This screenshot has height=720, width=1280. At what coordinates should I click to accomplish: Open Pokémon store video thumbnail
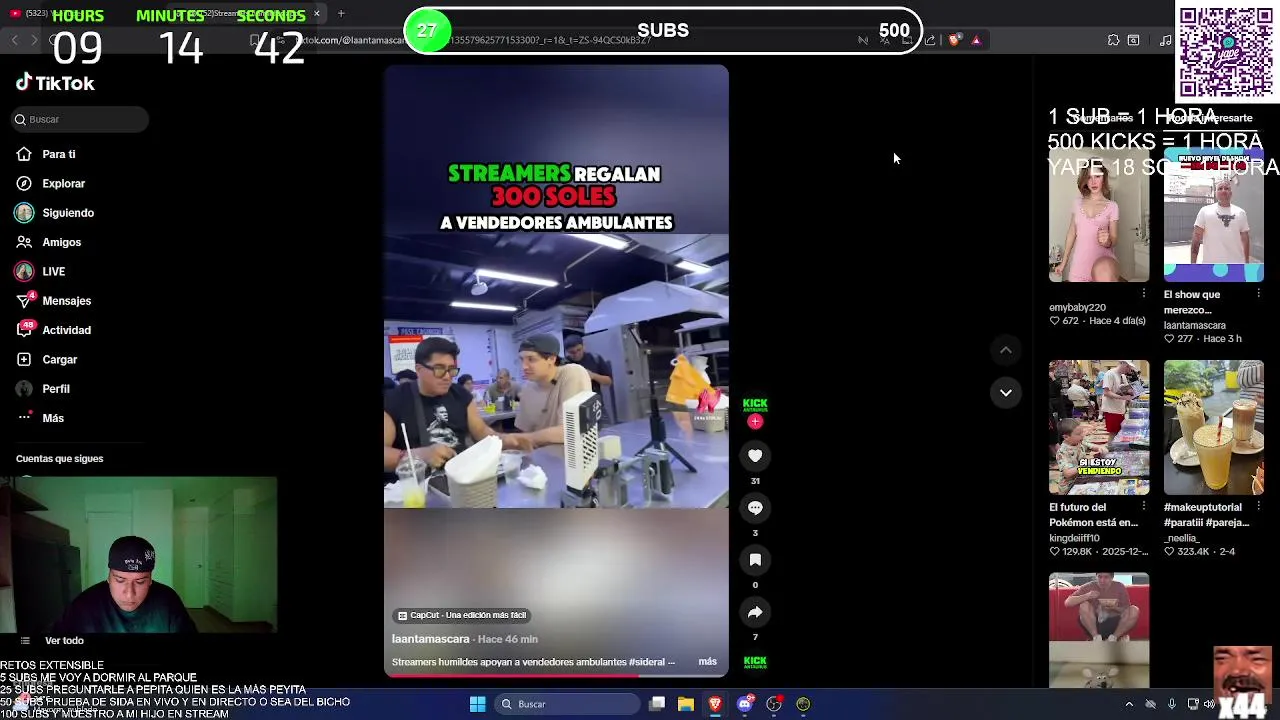click(1099, 427)
